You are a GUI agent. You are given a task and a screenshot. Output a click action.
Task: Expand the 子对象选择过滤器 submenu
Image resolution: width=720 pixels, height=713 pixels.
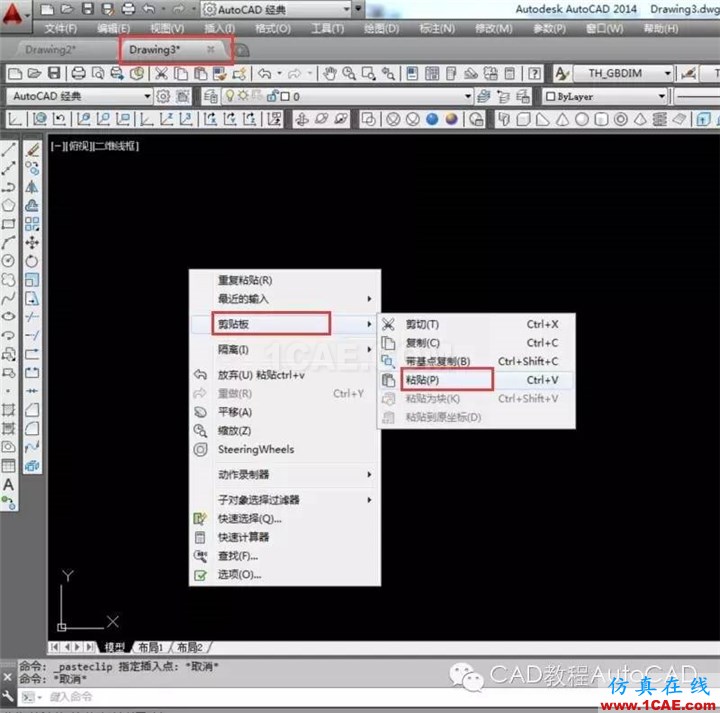click(285, 500)
